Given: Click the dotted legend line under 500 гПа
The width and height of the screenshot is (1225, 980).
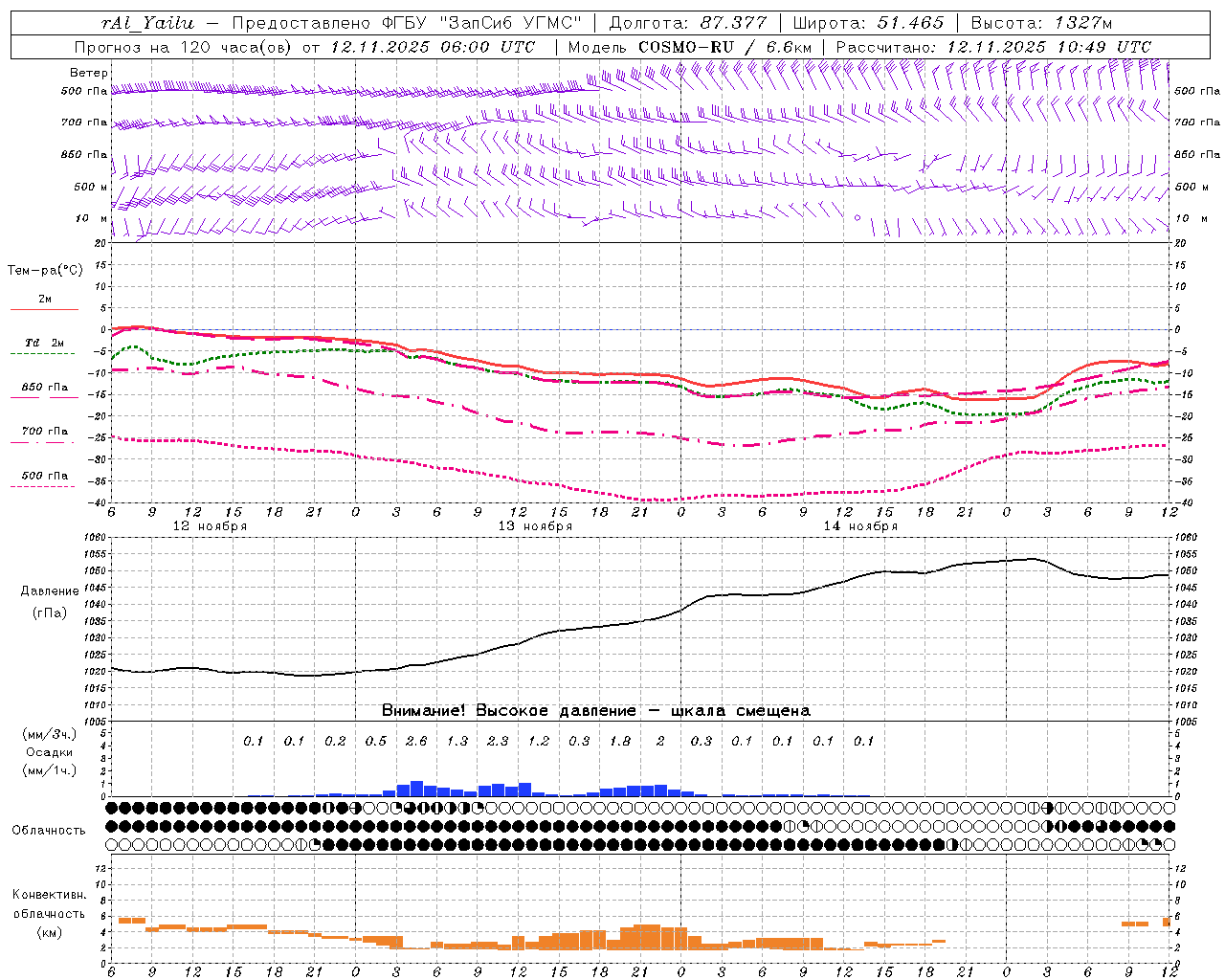Looking at the screenshot, I should point(43,486).
